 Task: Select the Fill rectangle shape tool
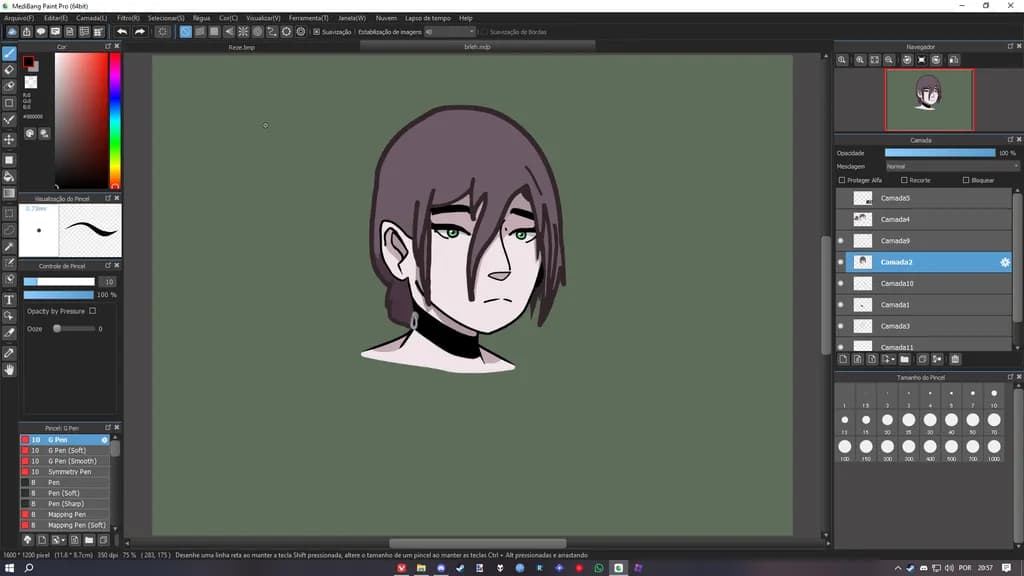click(9, 160)
